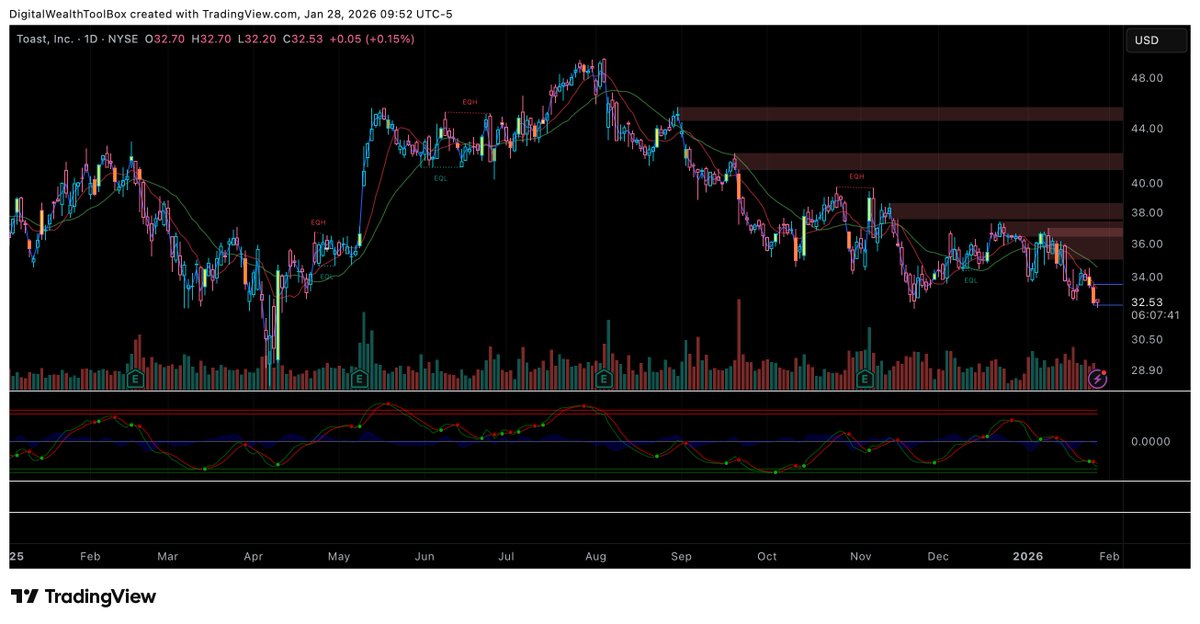Click the +0.05 (+0.15%) change value
Image resolution: width=1200 pixels, height=624 pixels.
[370, 38]
